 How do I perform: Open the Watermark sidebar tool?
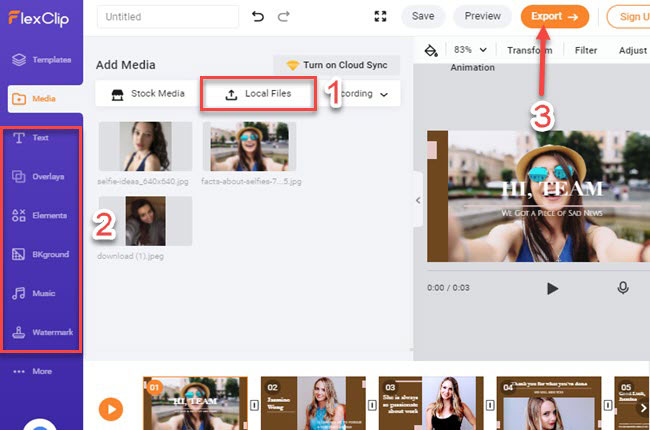42,332
